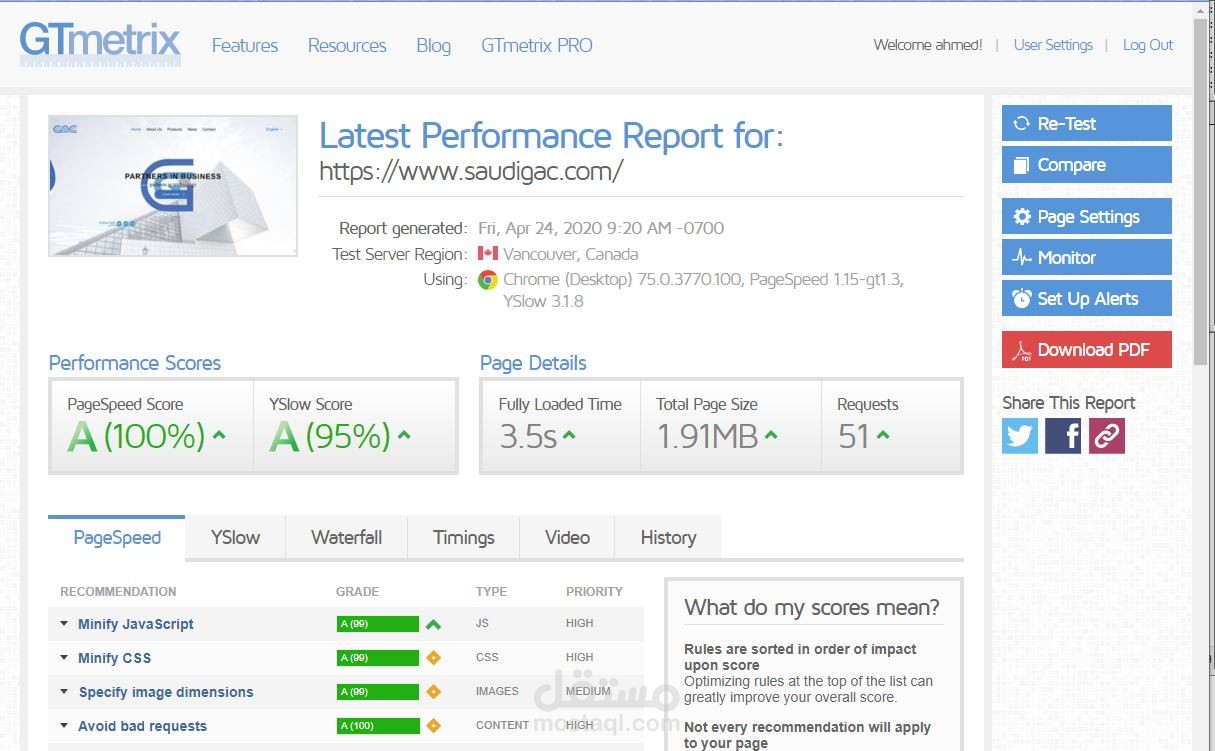Click Avoid bad requests grade bar A (100)
The image size is (1215, 751).
[x=377, y=726]
